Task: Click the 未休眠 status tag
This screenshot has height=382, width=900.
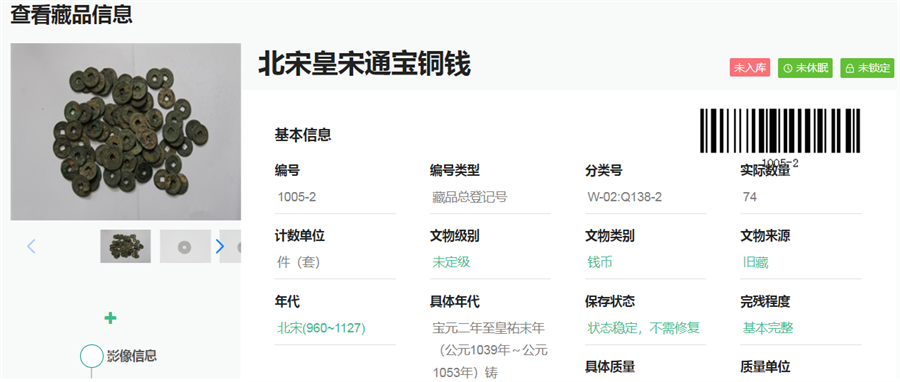Action: (805, 68)
